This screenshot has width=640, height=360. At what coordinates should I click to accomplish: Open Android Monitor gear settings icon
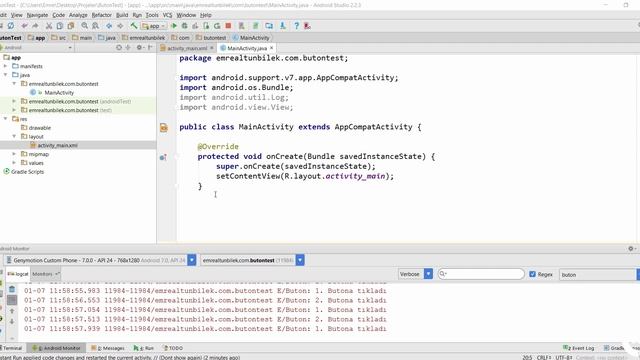(x=631, y=248)
